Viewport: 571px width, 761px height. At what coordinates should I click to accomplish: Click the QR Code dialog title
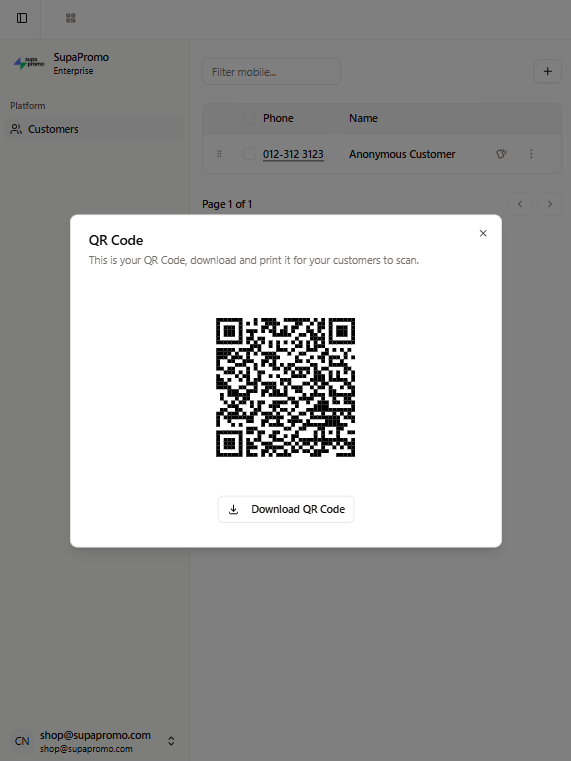click(x=116, y=240)
